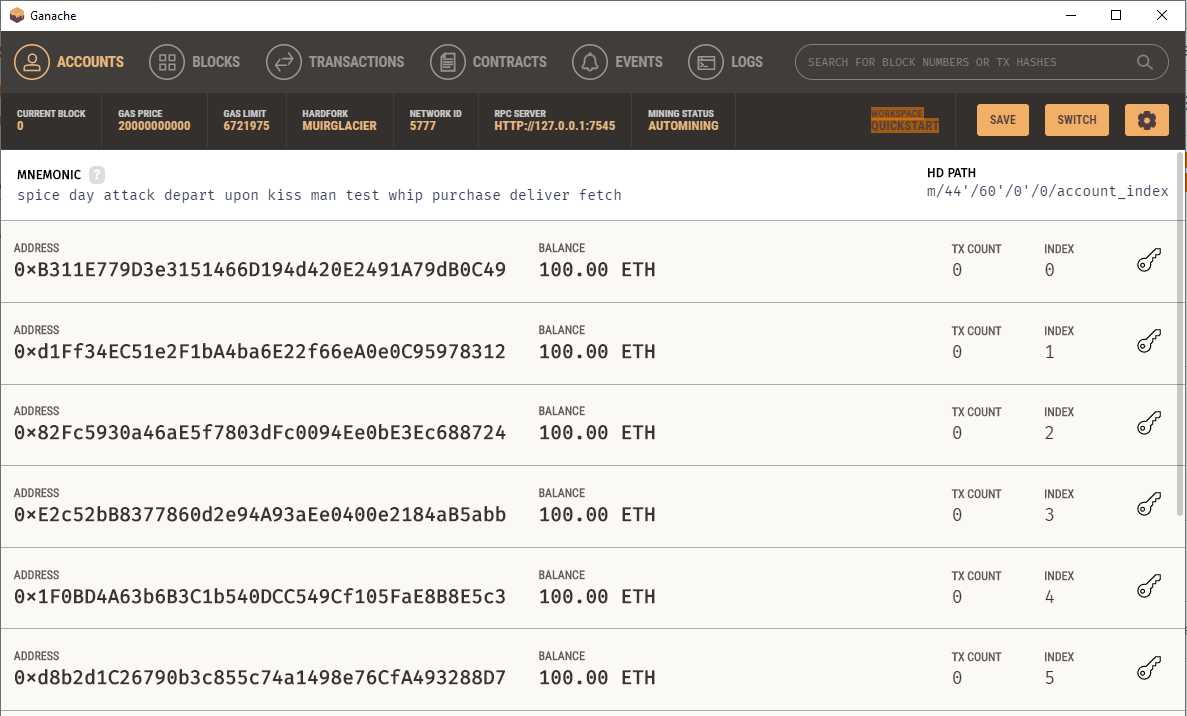The image size is (1187, 716).
Task: Click the QUICKSTART workspace label
Action: pos(905,126)
